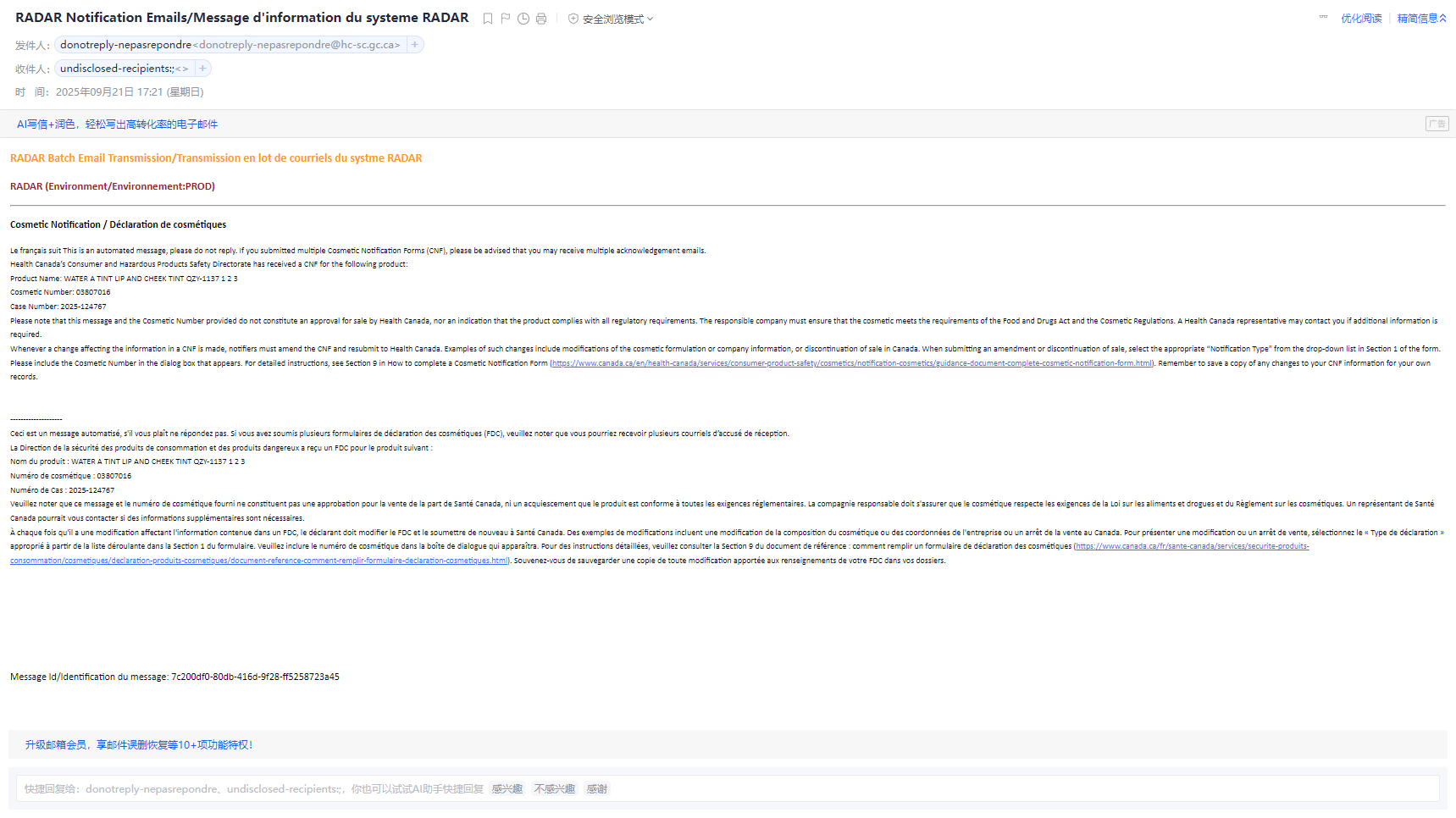Click the English 'Product Name: WATER A TINT' line
Viewport: 1456px width, 818px height.
pyautogui.click(x=124, y=279)
